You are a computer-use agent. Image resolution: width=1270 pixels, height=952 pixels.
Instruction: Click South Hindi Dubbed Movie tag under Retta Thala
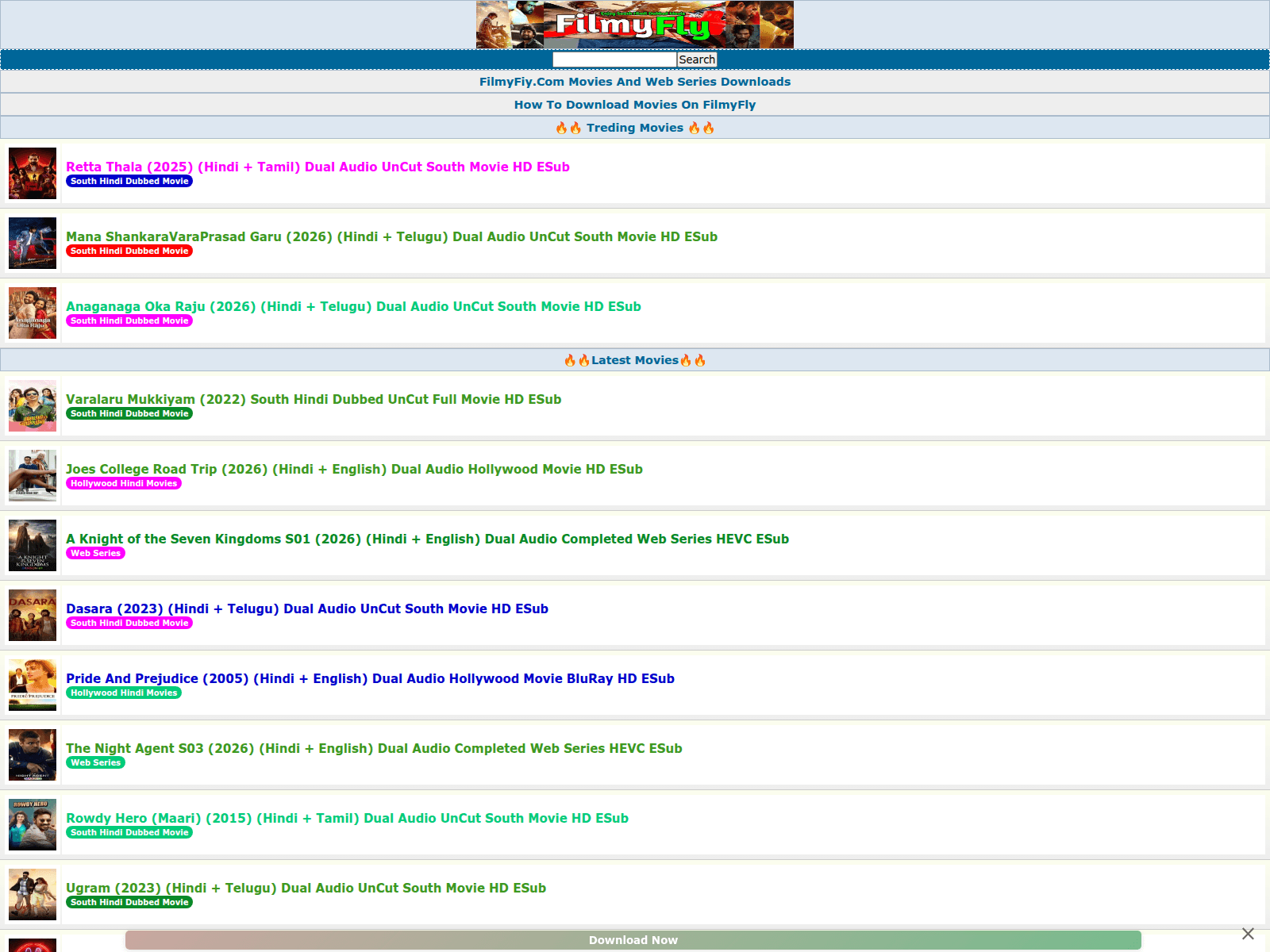pos(129,181)
